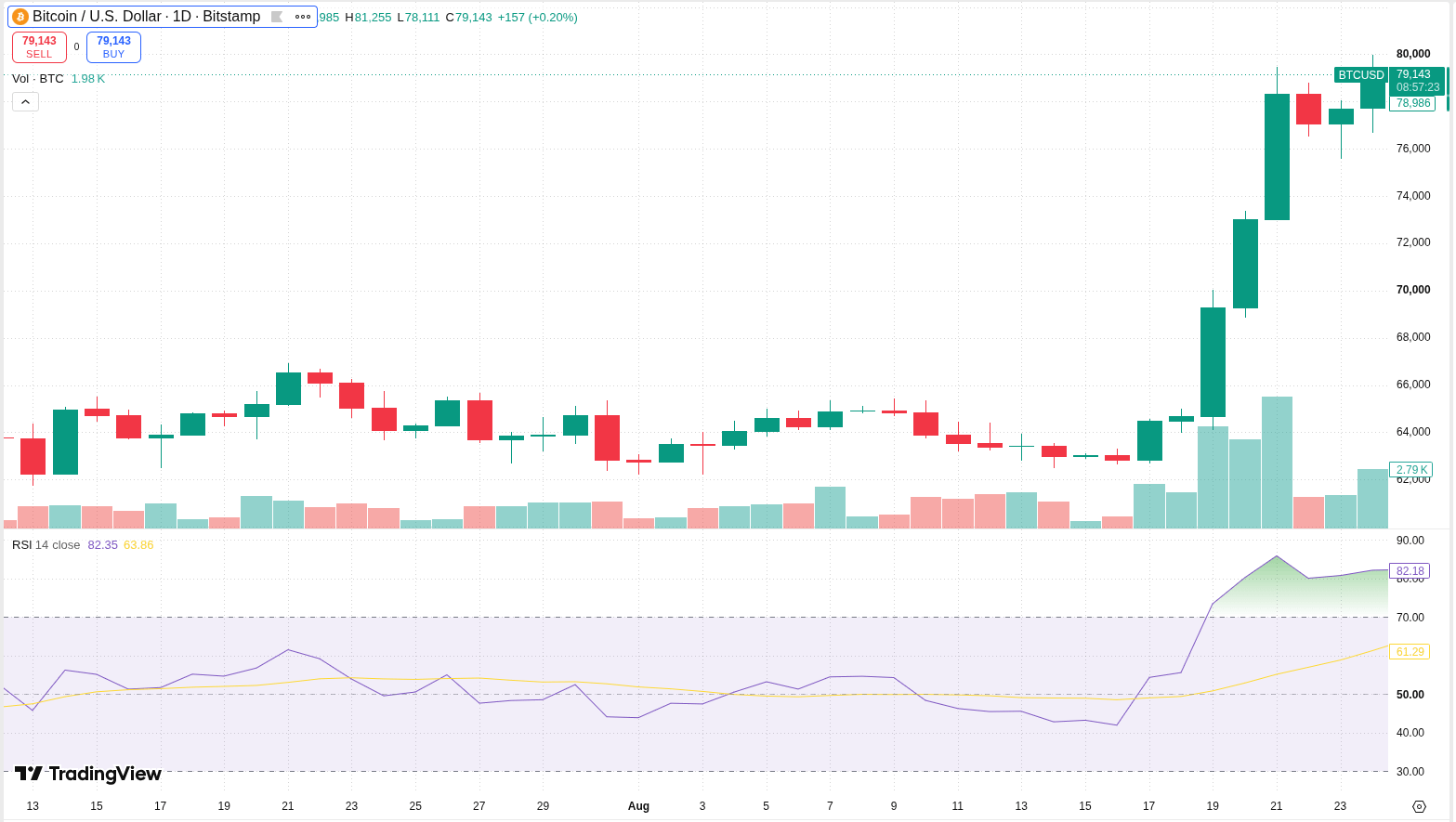The image size is (1456, 822).
Task: Select the Bitcoin / U.S. Dollar symbol title
Action: coord(146,17)
